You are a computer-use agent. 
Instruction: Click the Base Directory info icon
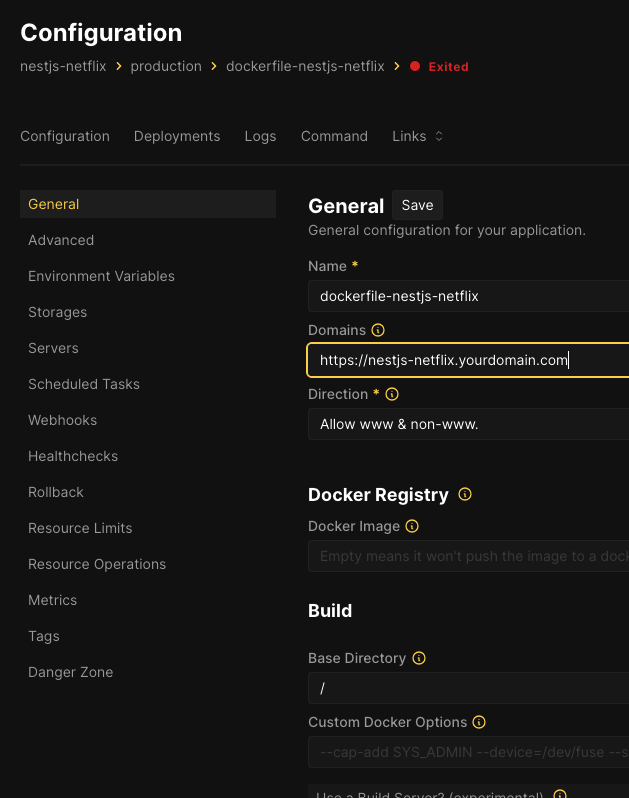click(419, 658)
